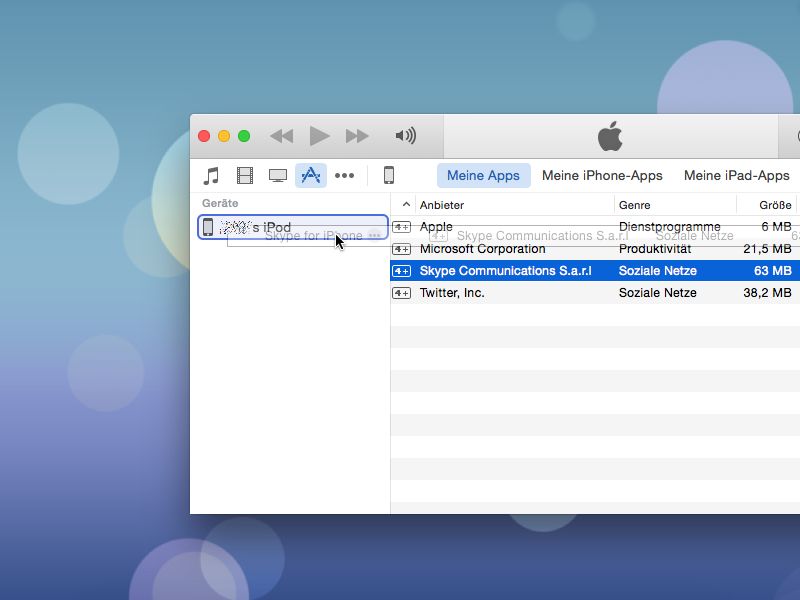Click the 4+ rating badge for Twitter
The height and width of the screenshot is (600, 800).
[x=402, y=293]
